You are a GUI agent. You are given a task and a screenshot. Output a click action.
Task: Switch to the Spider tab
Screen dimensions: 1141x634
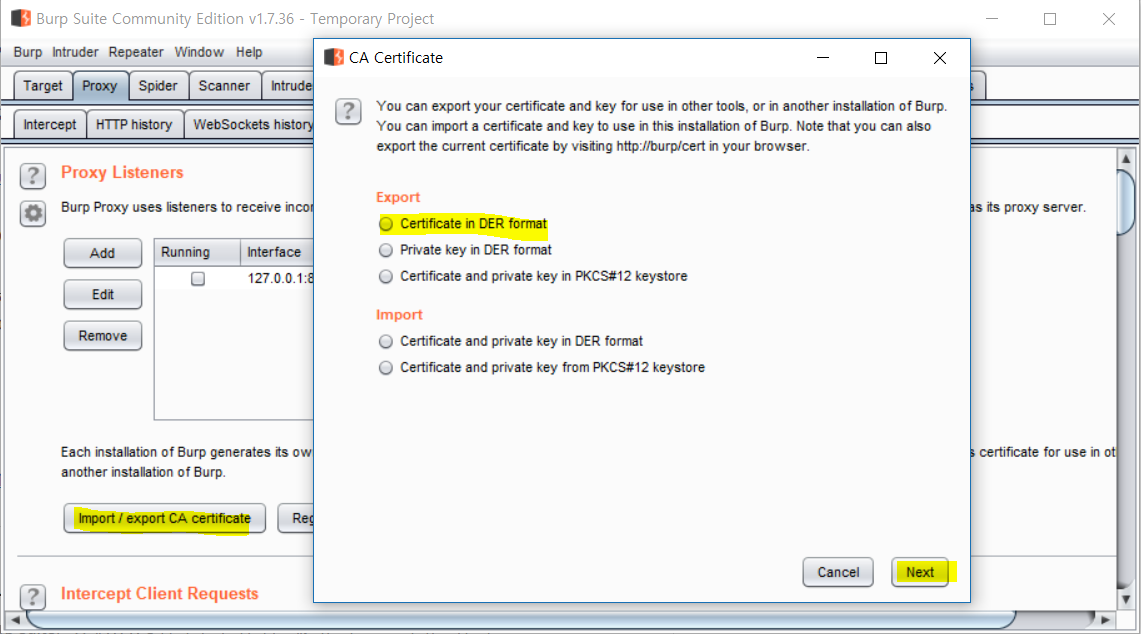pos(158,86)
